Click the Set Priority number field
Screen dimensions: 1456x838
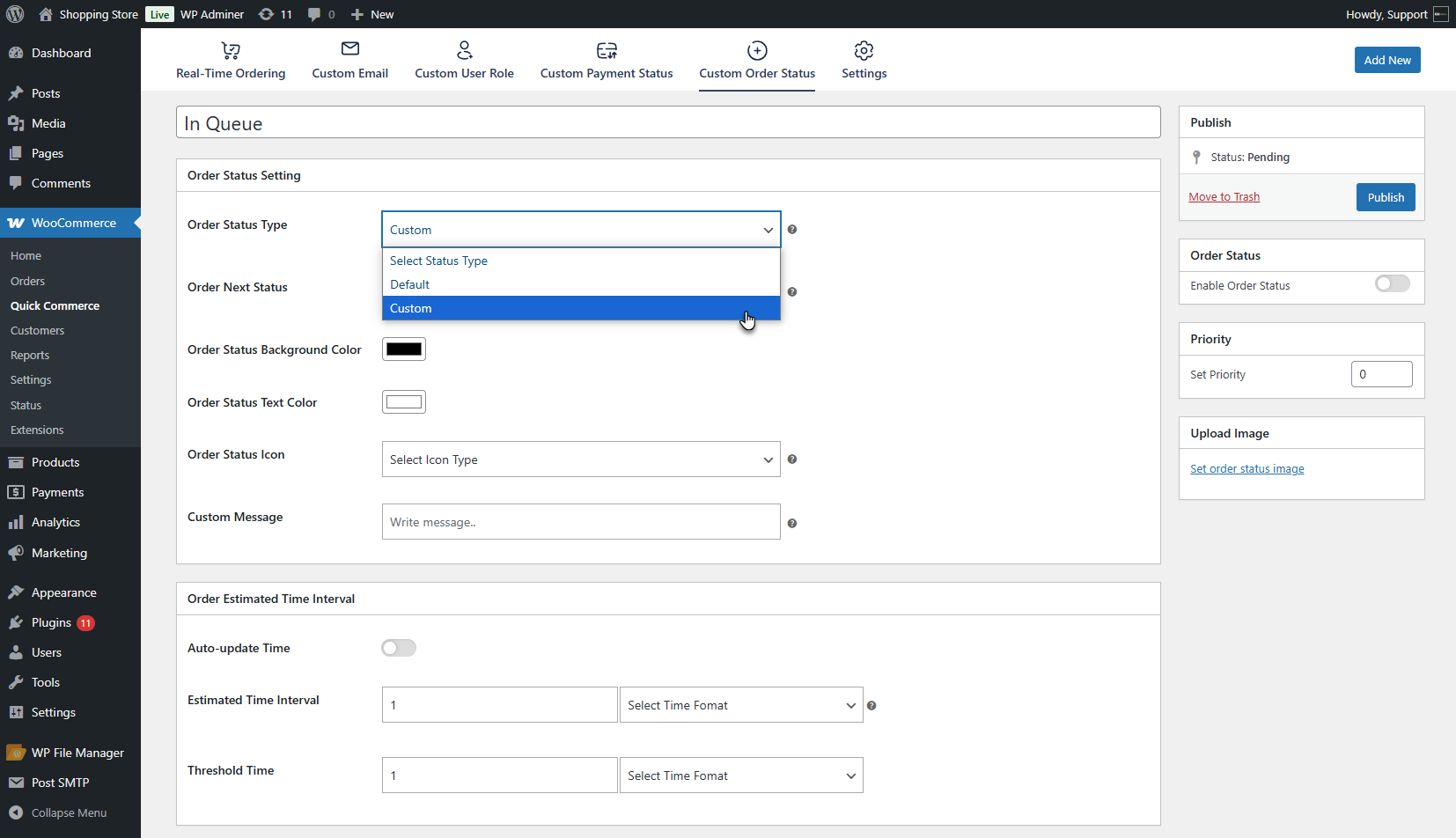click(1381, 374)
